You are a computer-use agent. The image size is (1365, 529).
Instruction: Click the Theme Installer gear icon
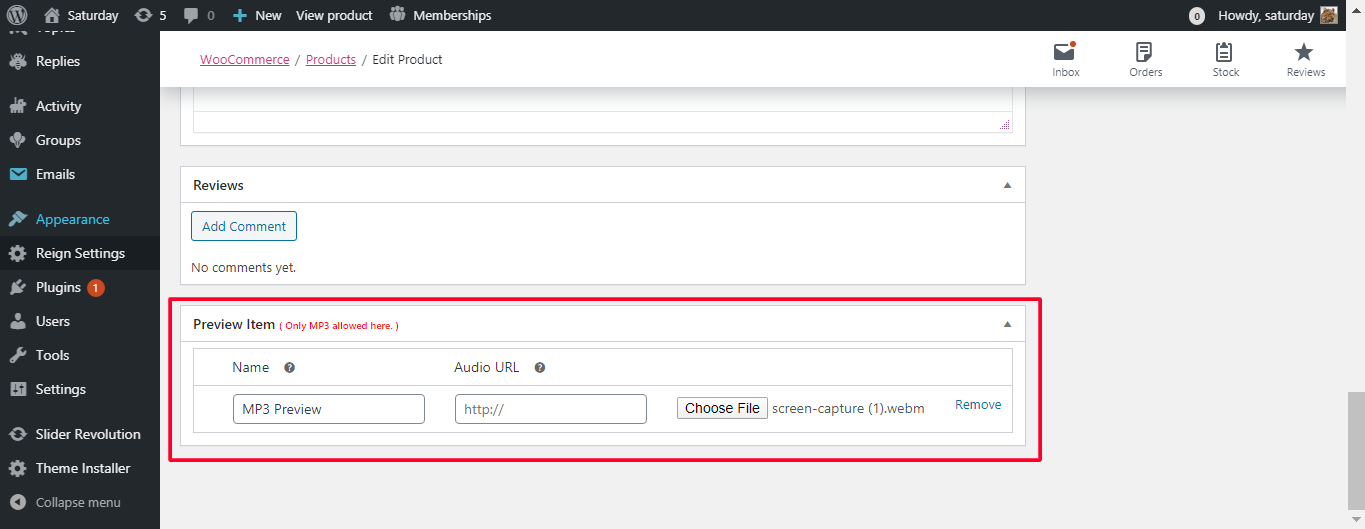(x=18, y=468)
